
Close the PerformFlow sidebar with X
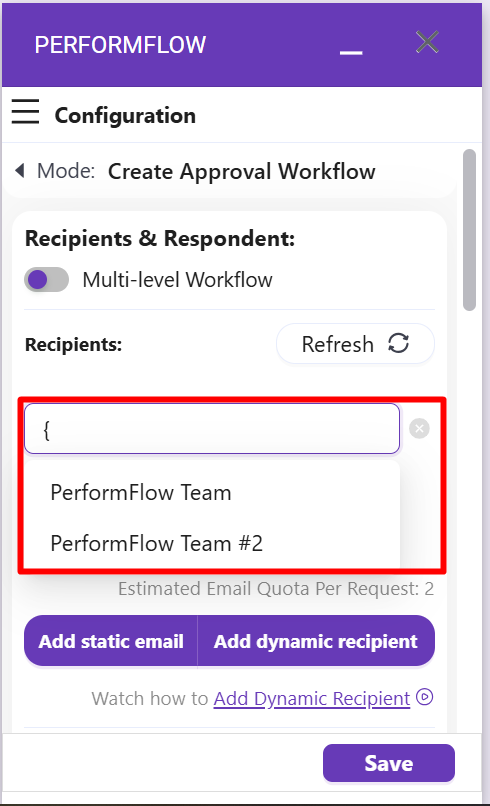click(x=427, y=42)
